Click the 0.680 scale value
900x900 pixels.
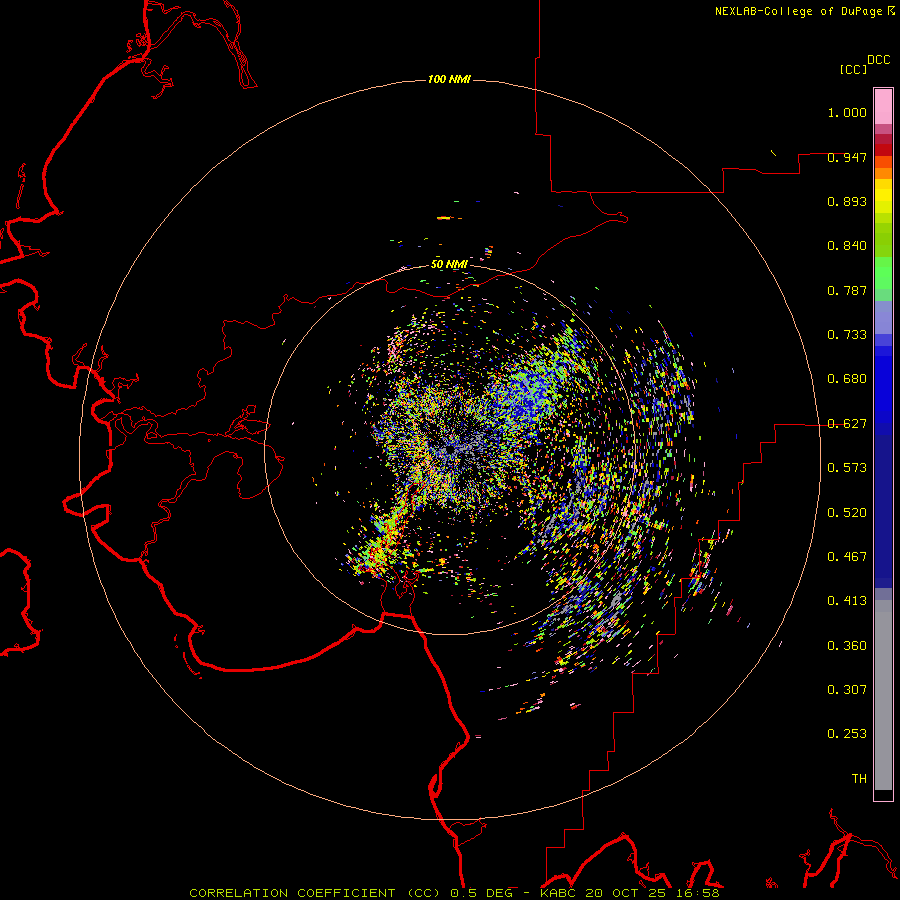(847, 379)
